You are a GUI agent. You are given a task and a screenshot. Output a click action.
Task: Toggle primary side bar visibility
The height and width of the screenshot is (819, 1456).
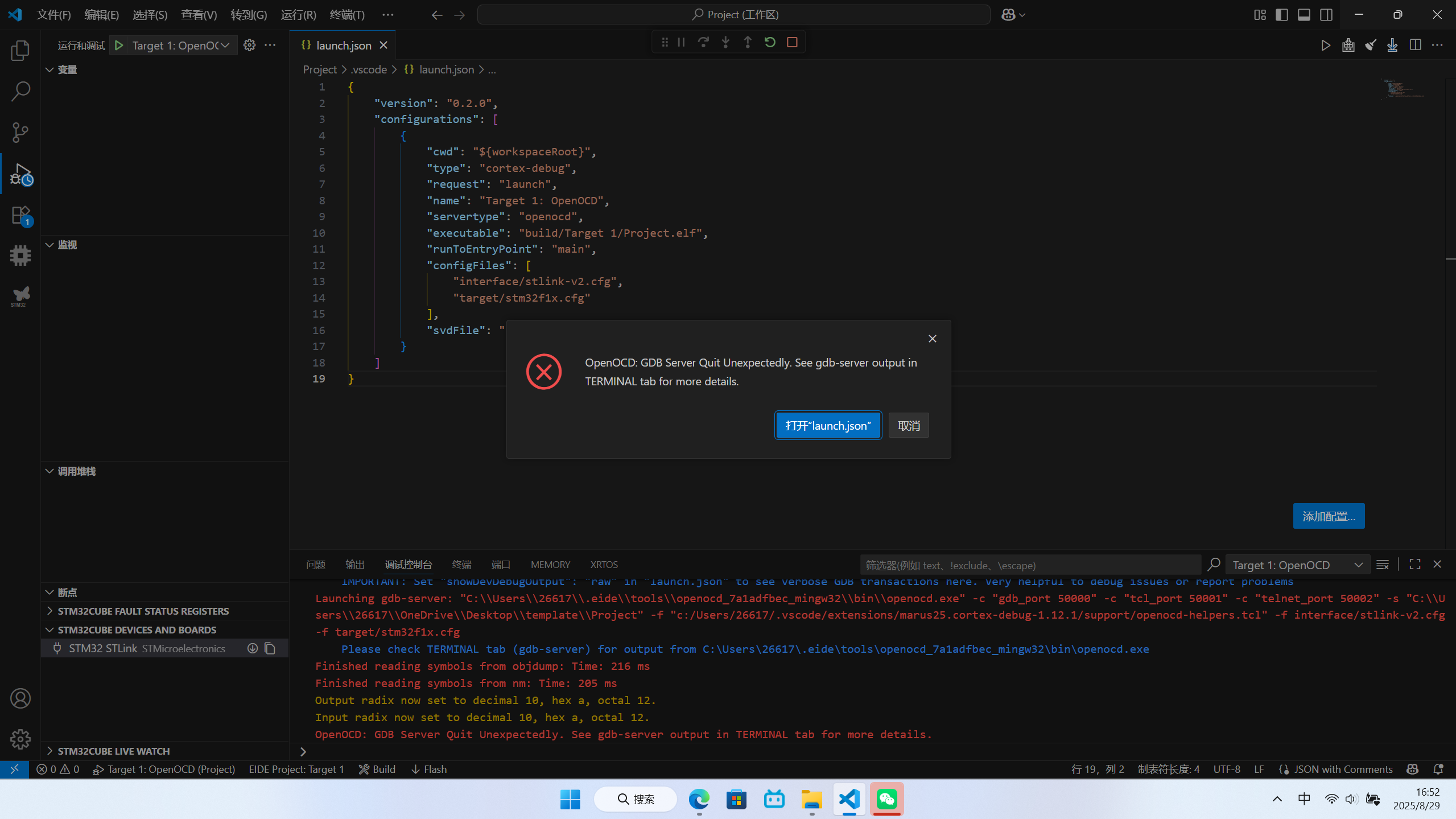coord(1282,15)
